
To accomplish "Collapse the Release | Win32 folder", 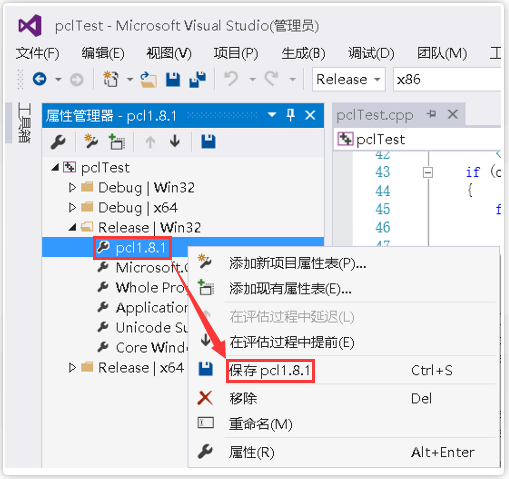I will 72,228.
